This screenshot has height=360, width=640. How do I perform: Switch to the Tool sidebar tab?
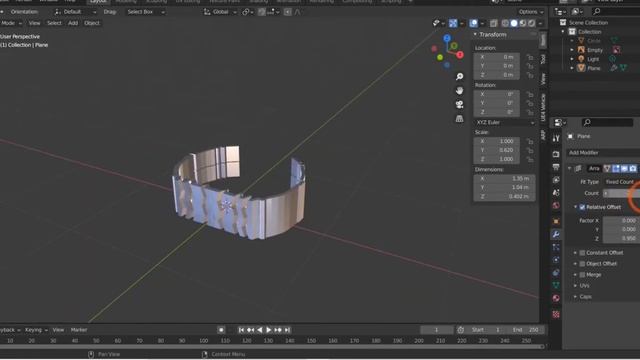click(x=542, y=59)
